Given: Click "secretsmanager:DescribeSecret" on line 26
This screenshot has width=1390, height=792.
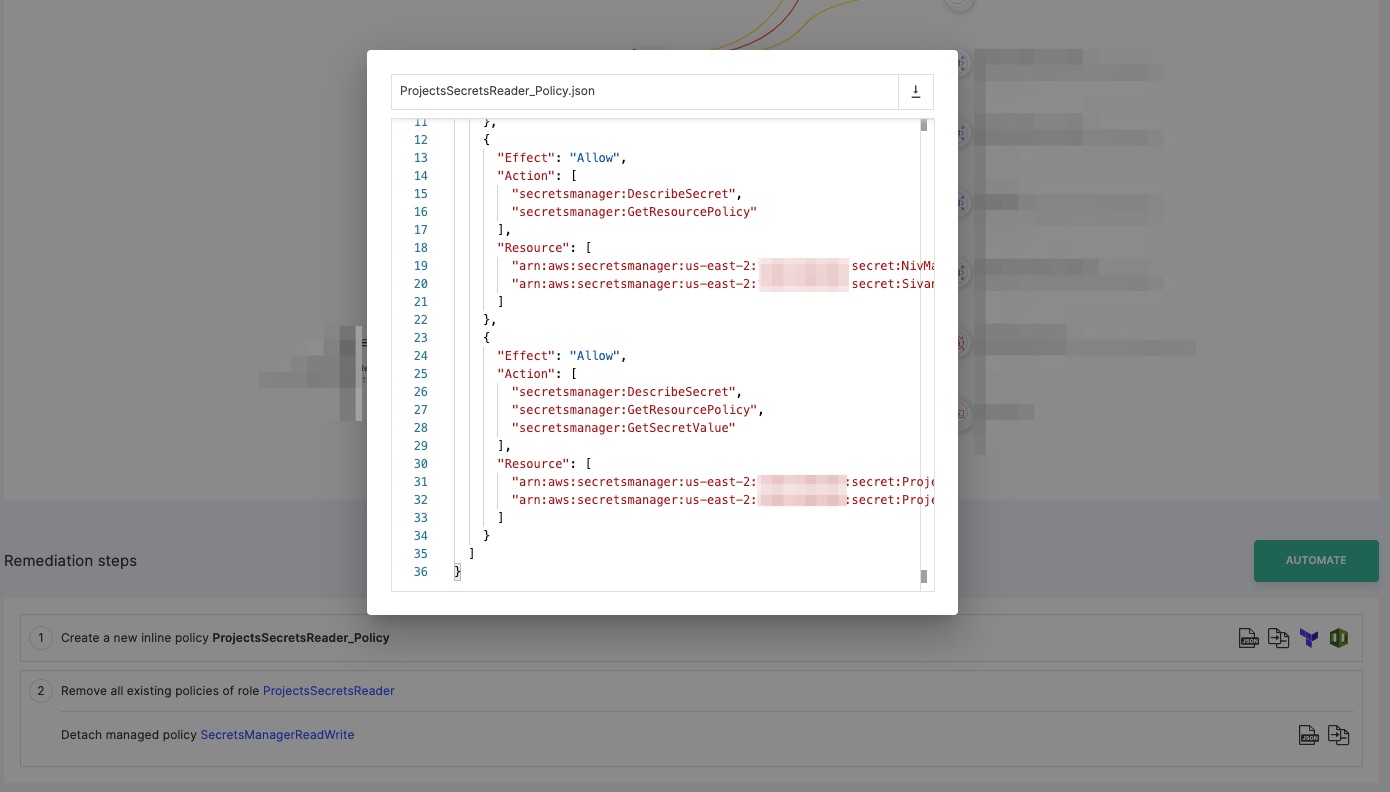Looking at the screenshot, I should click(x=626, y=392).
